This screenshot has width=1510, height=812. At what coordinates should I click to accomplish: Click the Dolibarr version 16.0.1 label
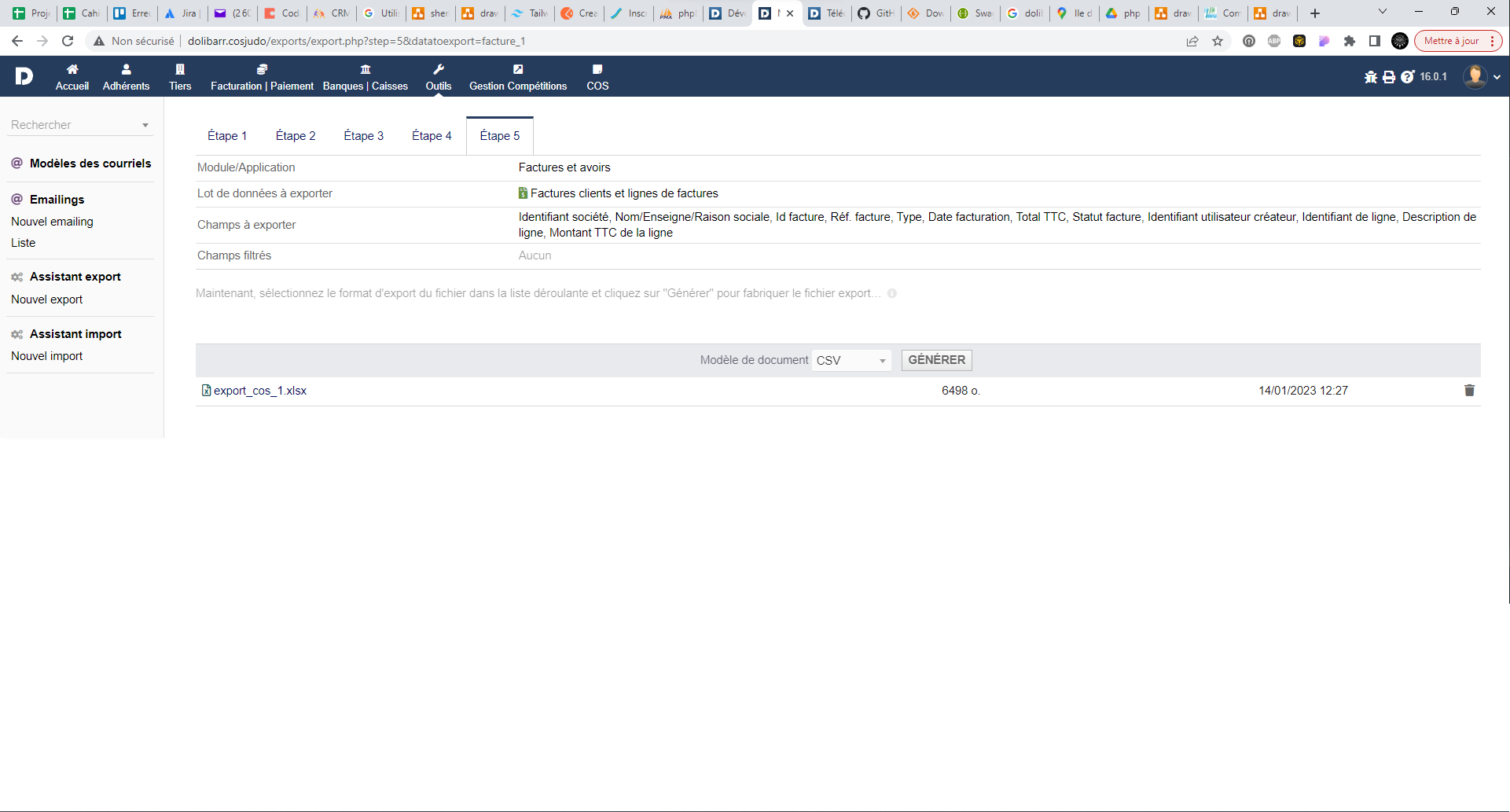[1433, 77]
